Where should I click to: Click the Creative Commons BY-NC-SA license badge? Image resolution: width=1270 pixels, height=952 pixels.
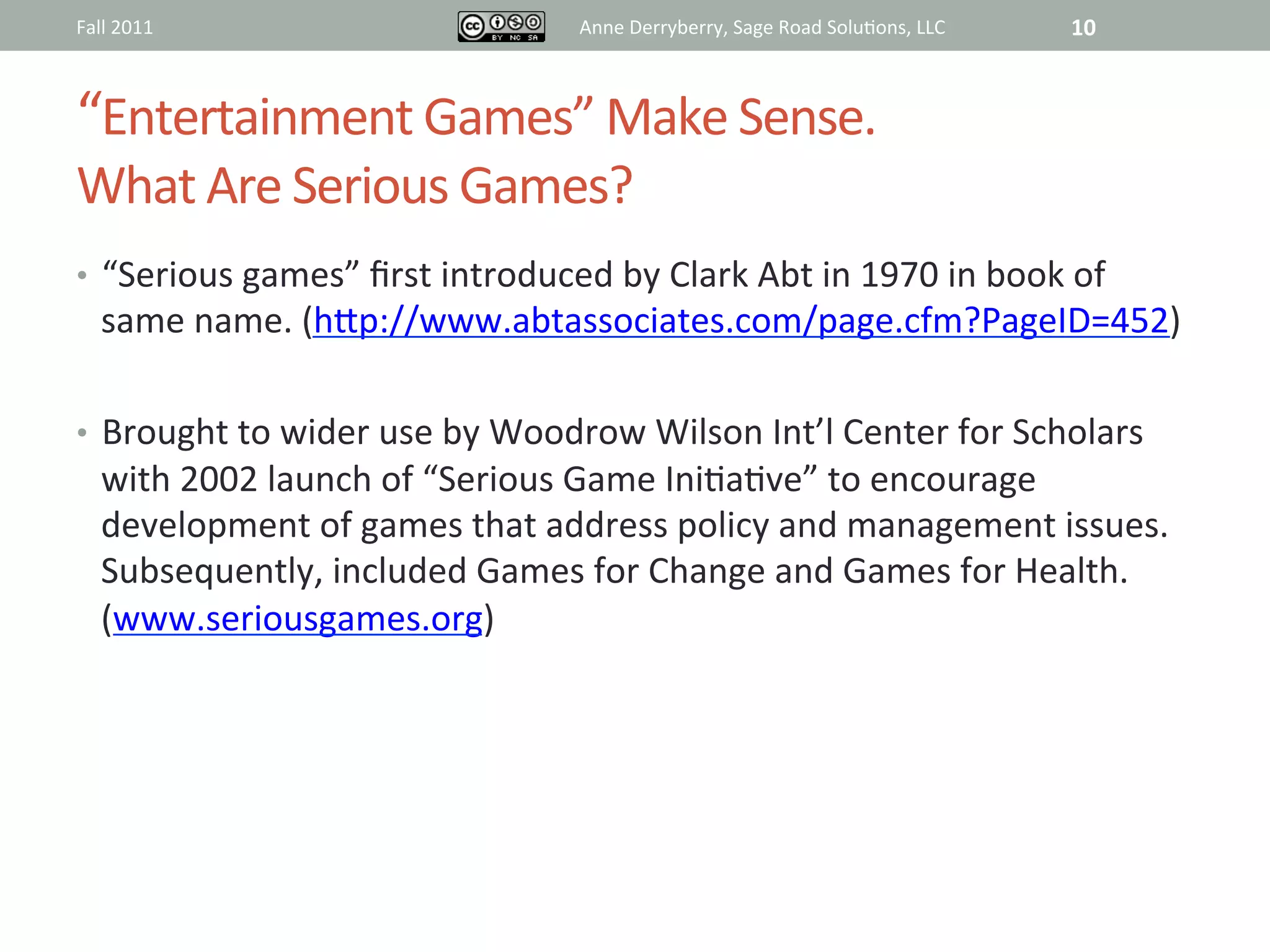[x=501, y=27]
